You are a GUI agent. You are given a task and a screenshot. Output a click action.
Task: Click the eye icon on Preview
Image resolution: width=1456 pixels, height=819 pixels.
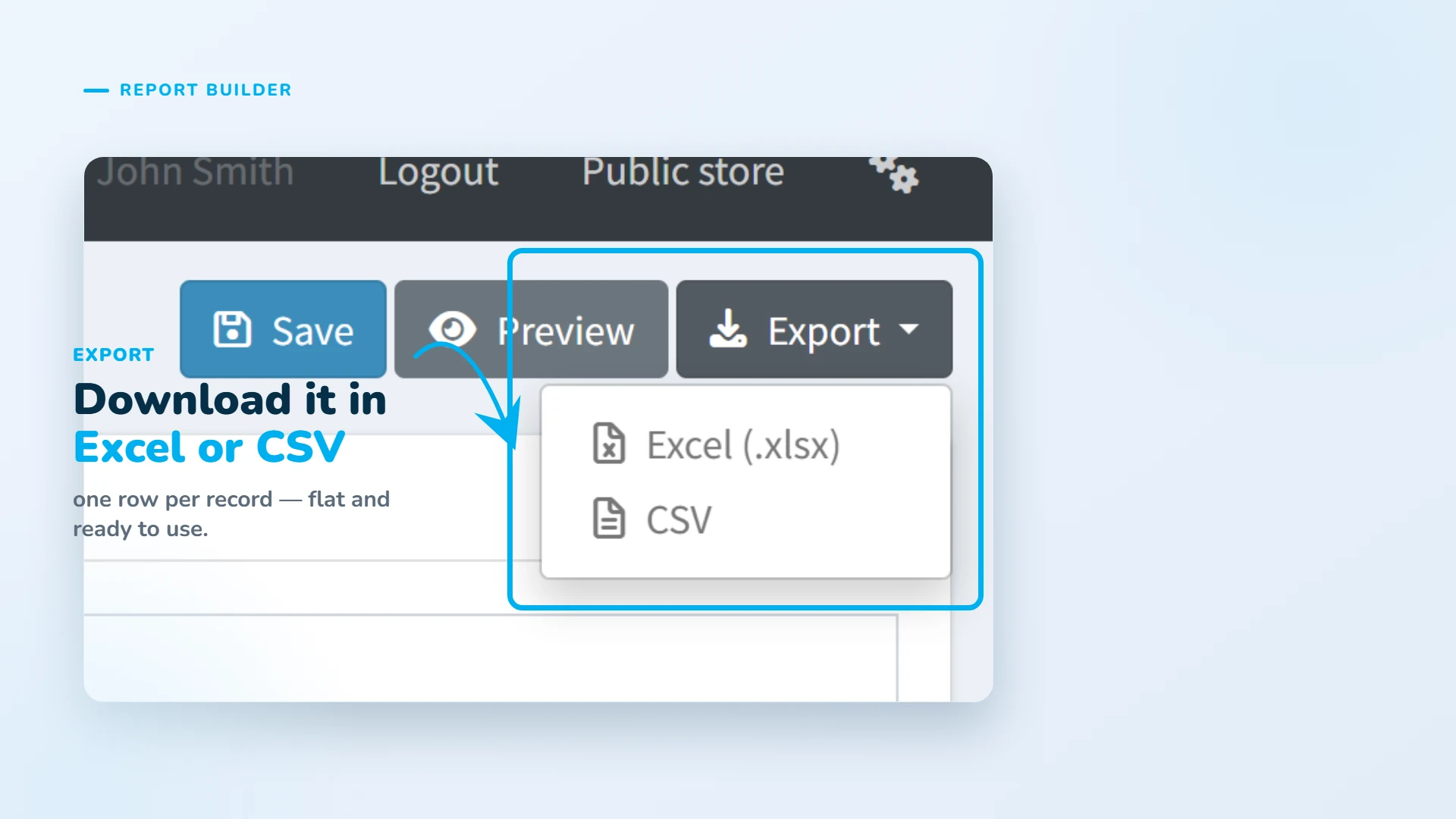pos(452,330)
